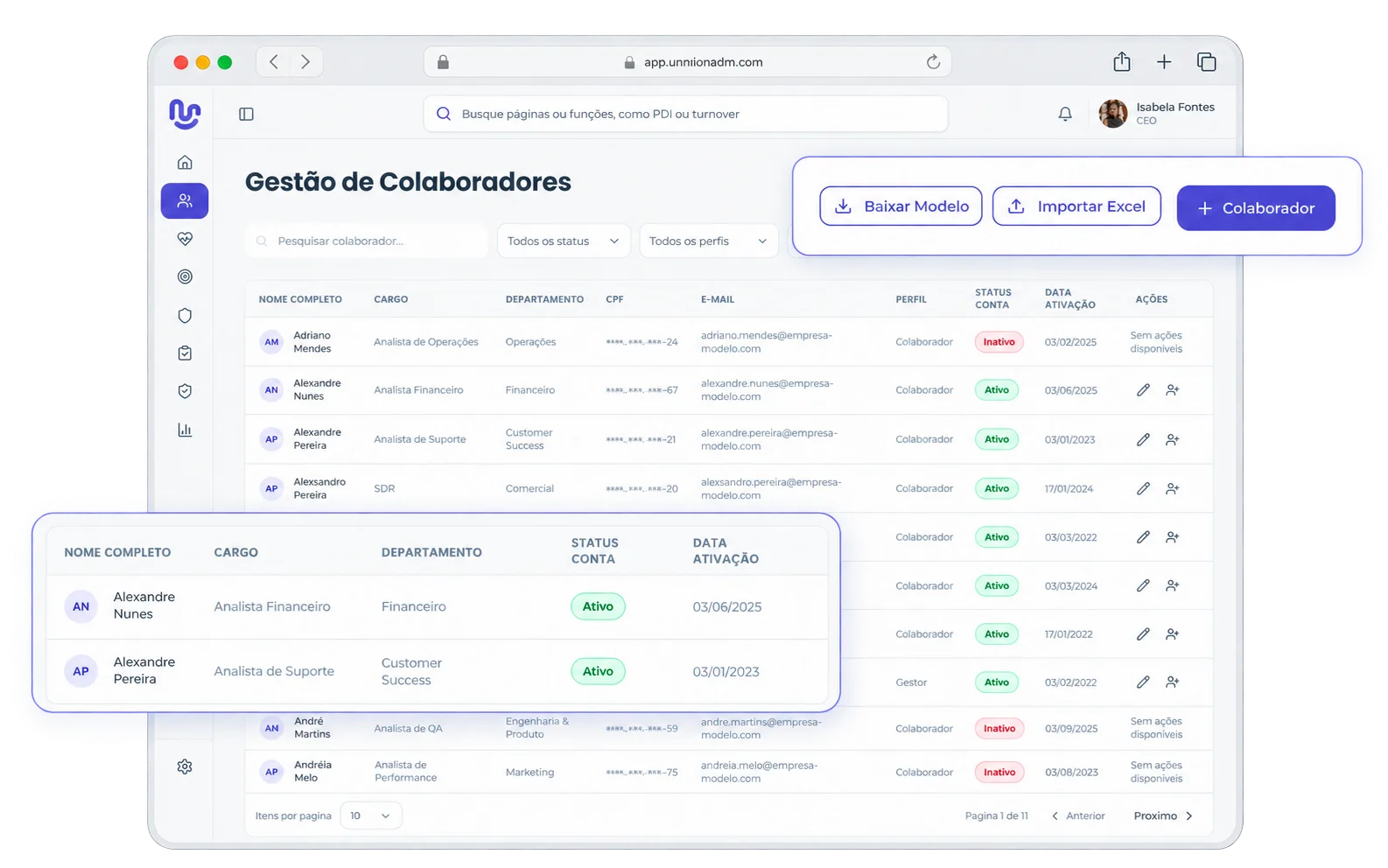The height and width of the screenshot is (868, 1388).
Task: Click Inativo badge for André Martins
Action: pos(999,728)
